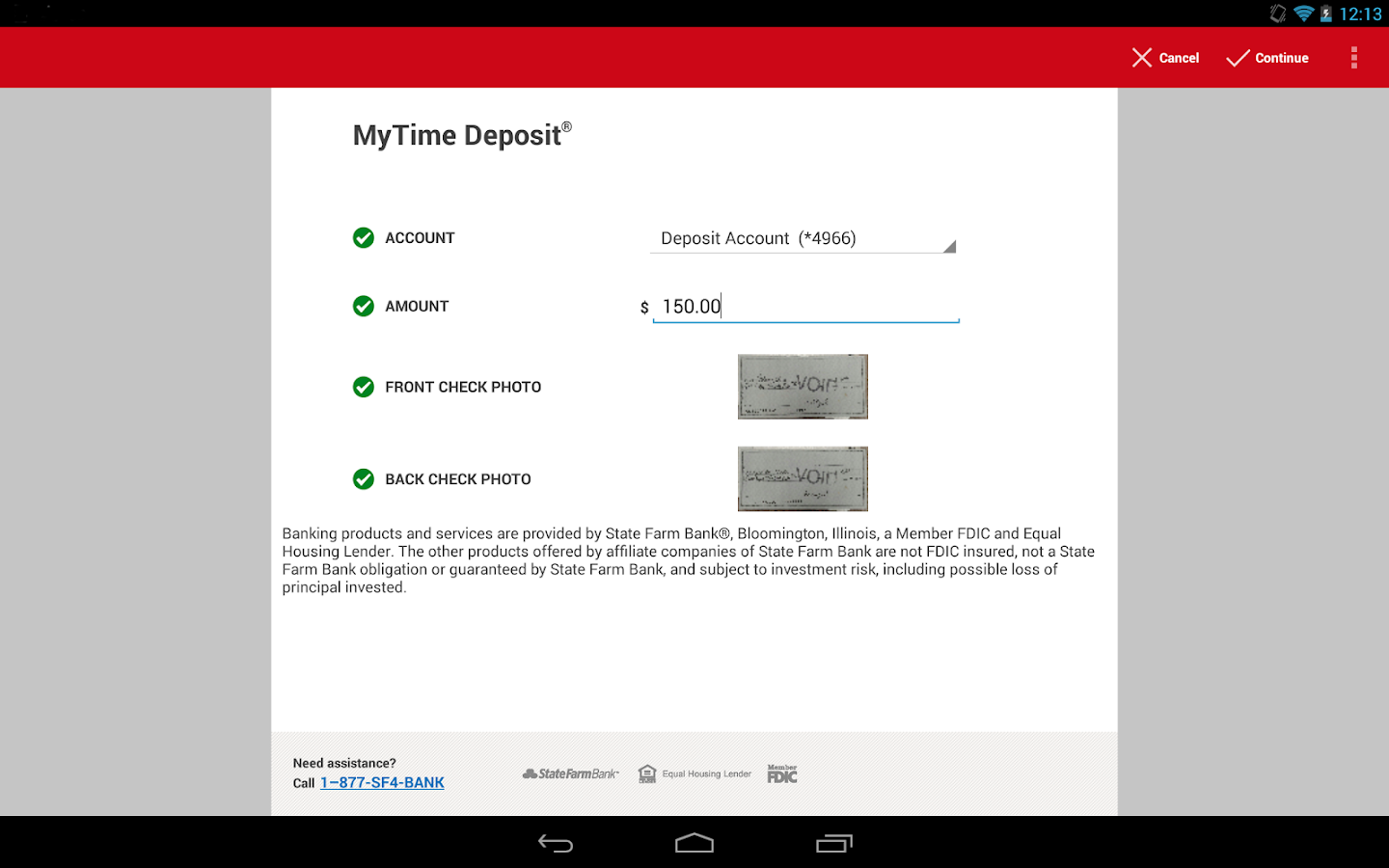Tap the Wi-Fi status bar icon

point(1304,14)
